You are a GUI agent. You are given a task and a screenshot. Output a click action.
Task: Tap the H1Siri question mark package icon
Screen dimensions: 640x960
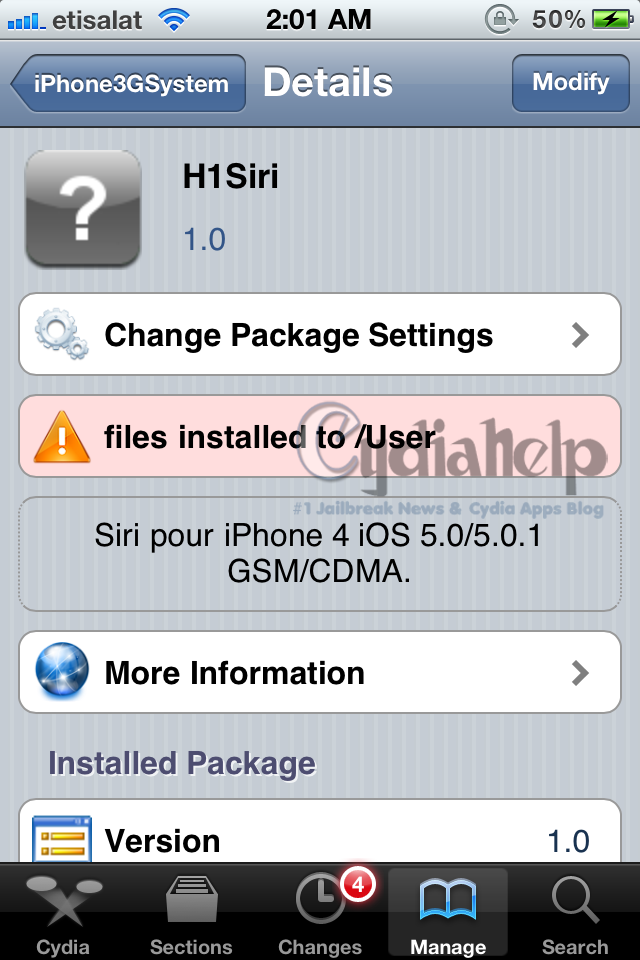pos(83,208)
